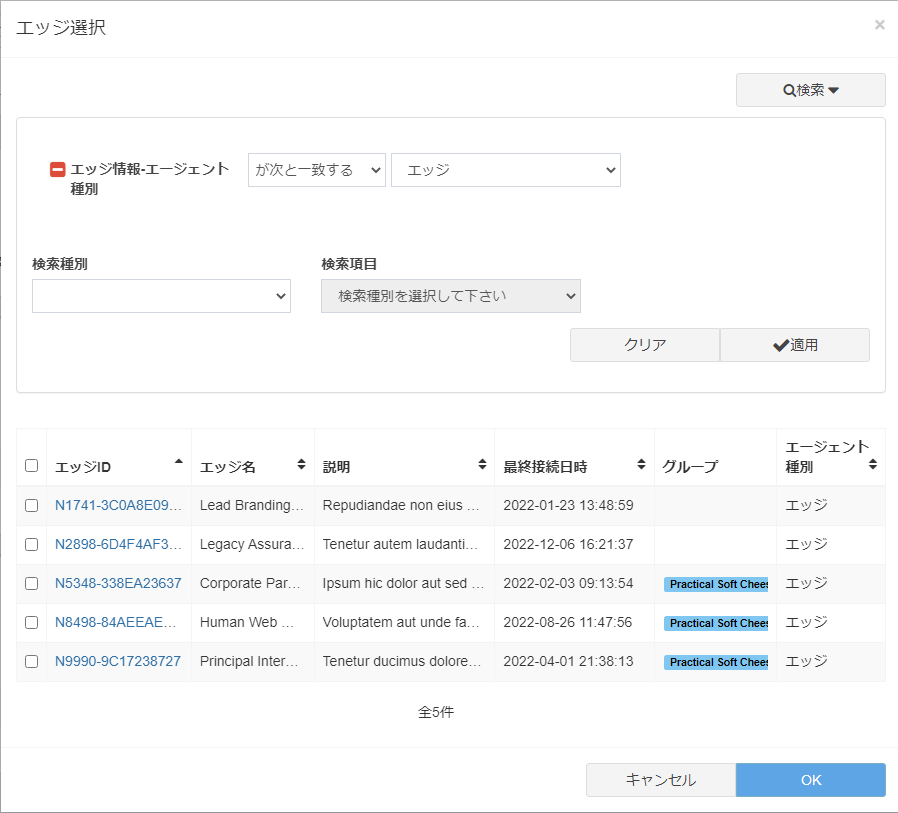Image resolution: width=898 pixels, height=813 pixels.
Task: Open the が次と一致する condition dropdown
Action: (x=316, y=170)
